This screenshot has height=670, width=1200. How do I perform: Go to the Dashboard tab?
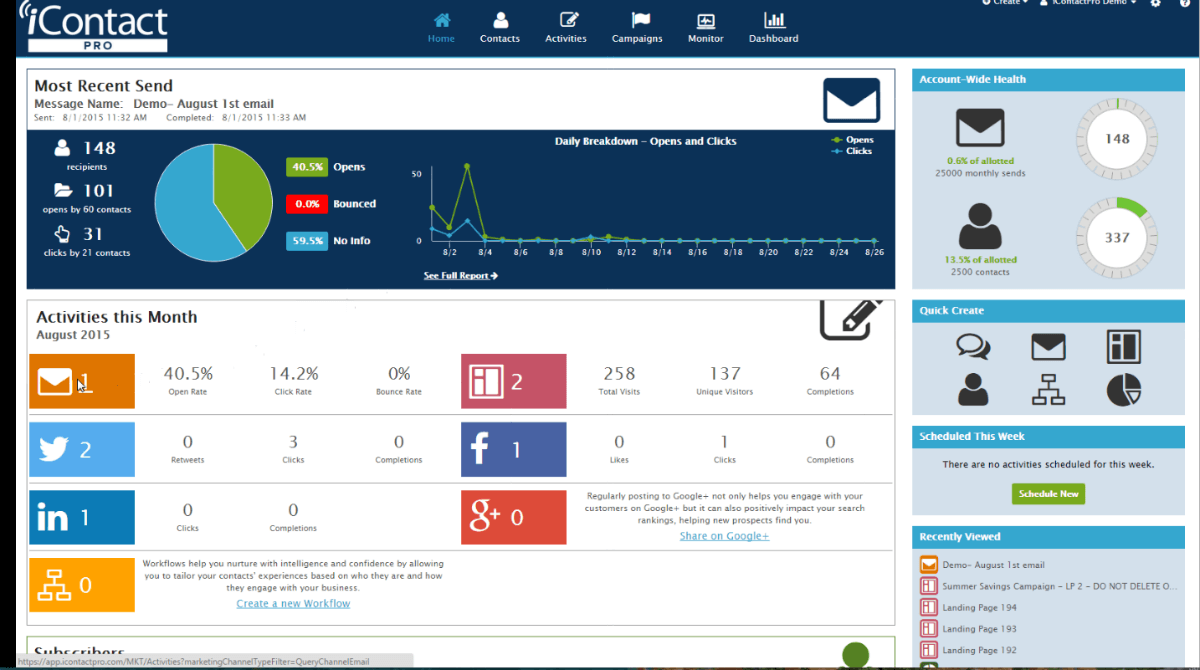pyautogui.click(x=773, y=26)
